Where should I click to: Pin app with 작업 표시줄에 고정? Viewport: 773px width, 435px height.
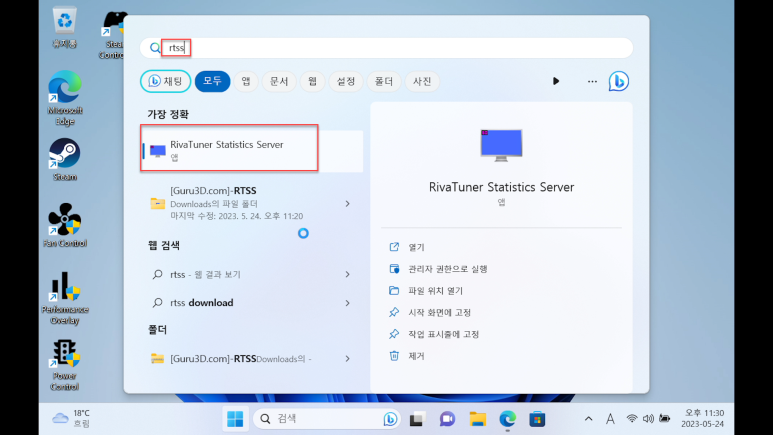[x=434, y=334]
